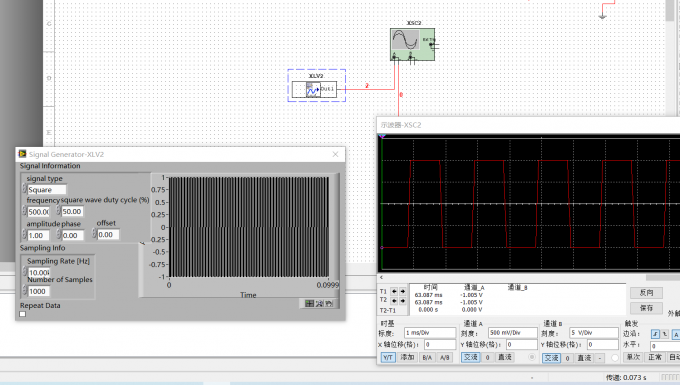Screen dimensions: 680x385
Task: Select the graph zoom tool icon
Action: coord(320,303)
